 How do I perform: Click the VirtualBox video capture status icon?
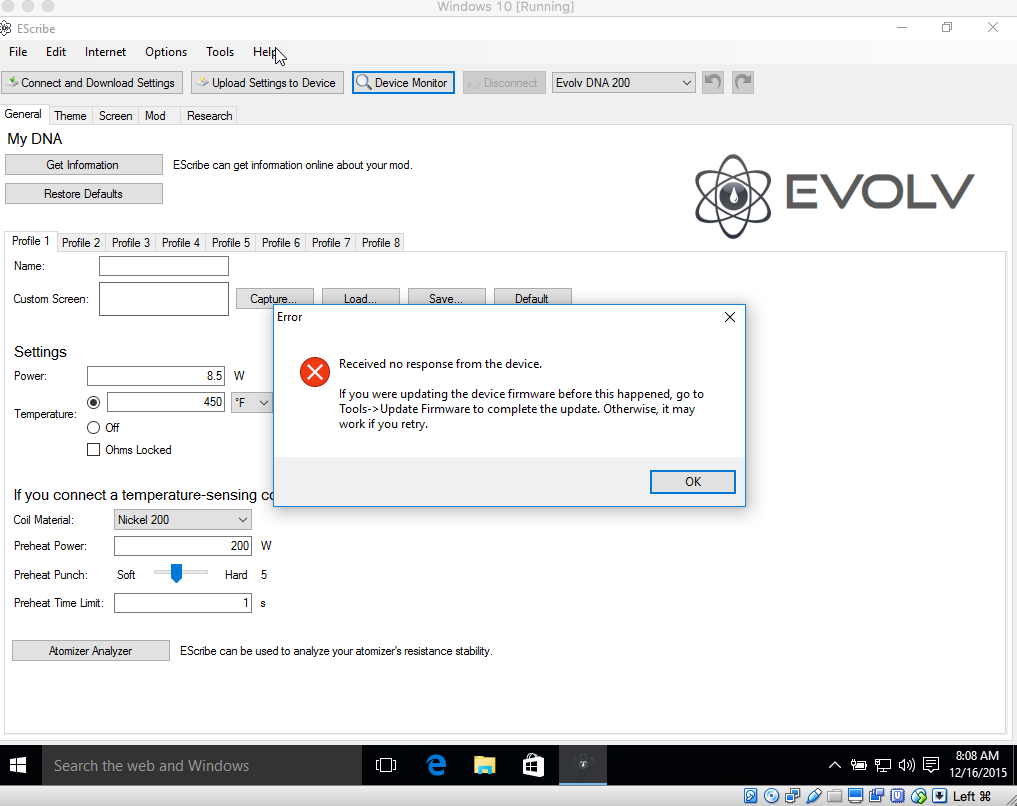tap(877, 796)
